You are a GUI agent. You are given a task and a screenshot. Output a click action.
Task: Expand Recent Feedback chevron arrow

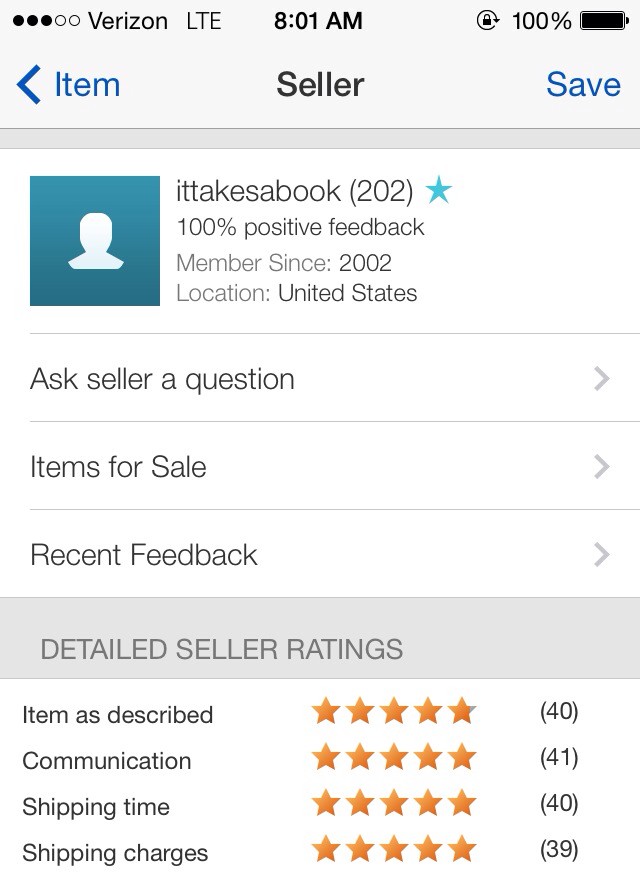click(x=601, y=555)
